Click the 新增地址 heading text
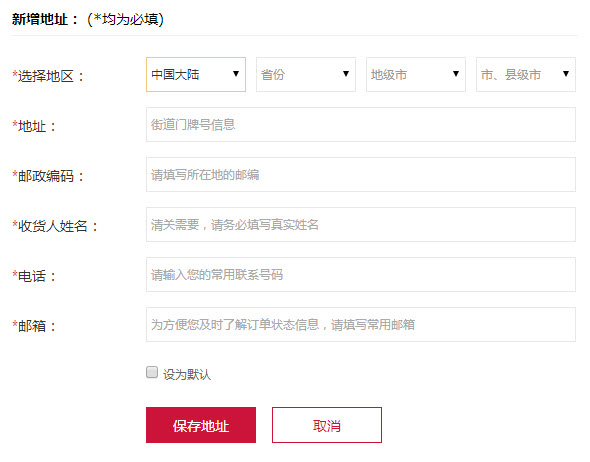590x462 pixels. click(40, 19)
